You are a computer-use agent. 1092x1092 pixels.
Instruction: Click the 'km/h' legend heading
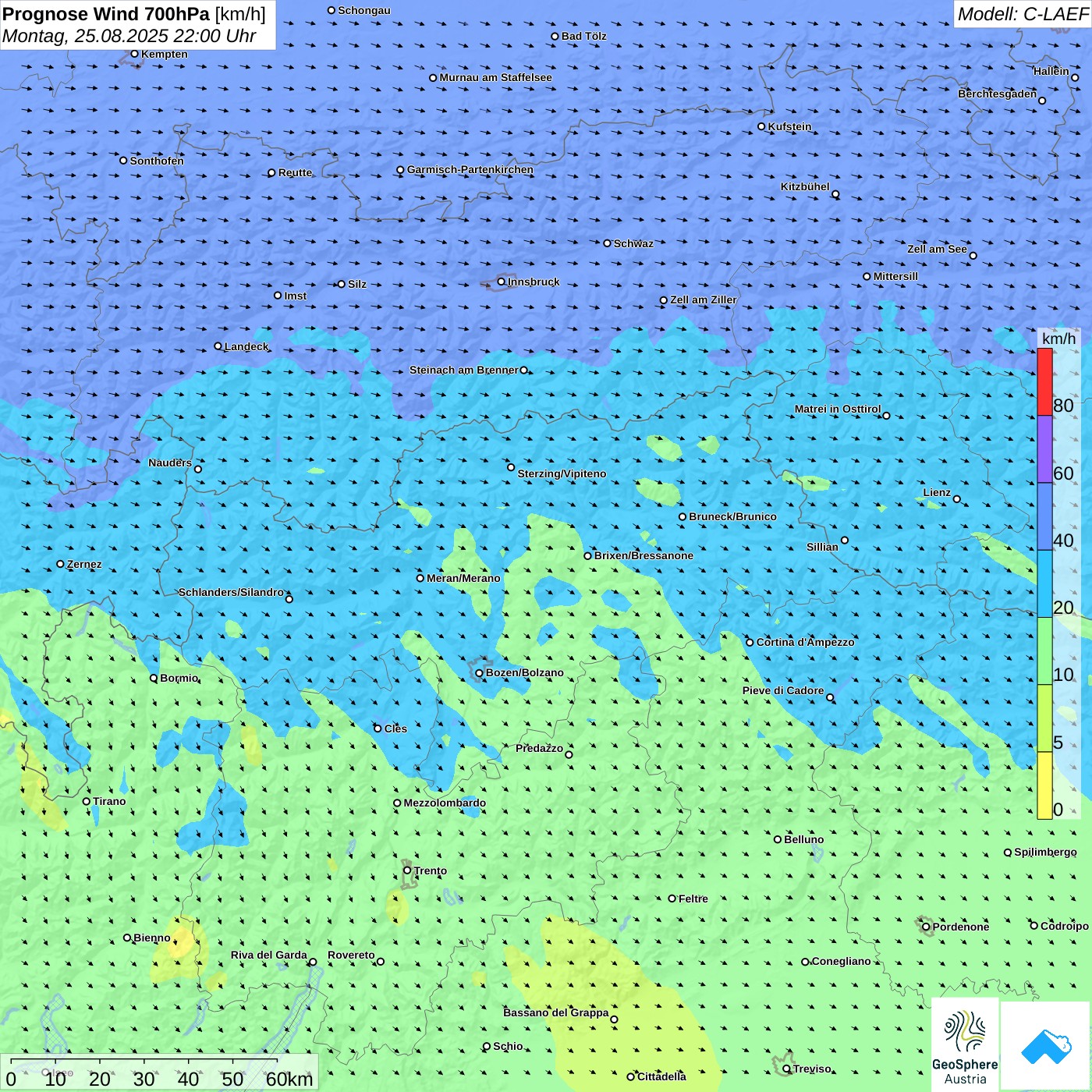click(x=1058, y=339)
